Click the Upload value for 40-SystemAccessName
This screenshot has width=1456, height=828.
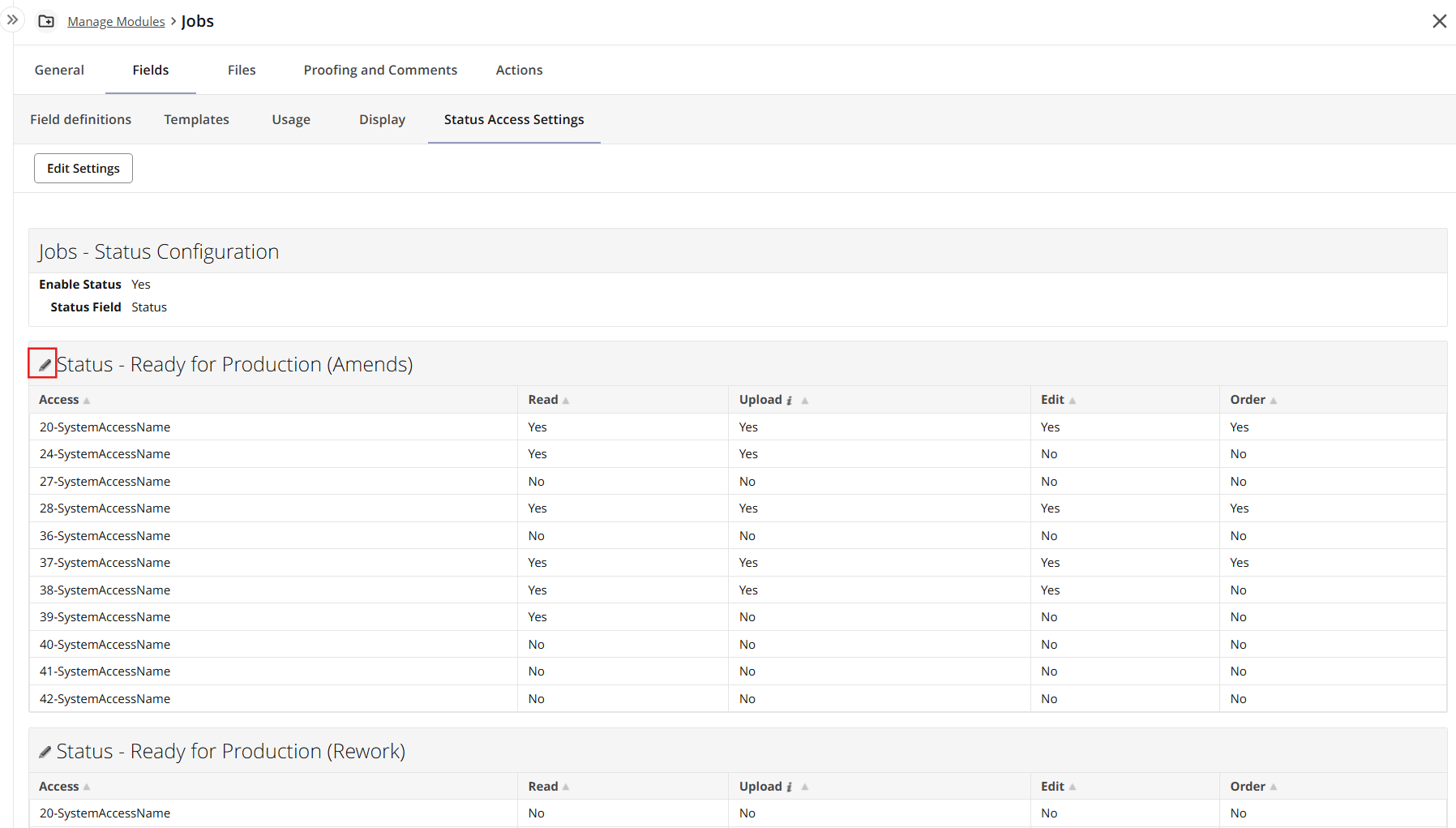(x=747, y=645)
